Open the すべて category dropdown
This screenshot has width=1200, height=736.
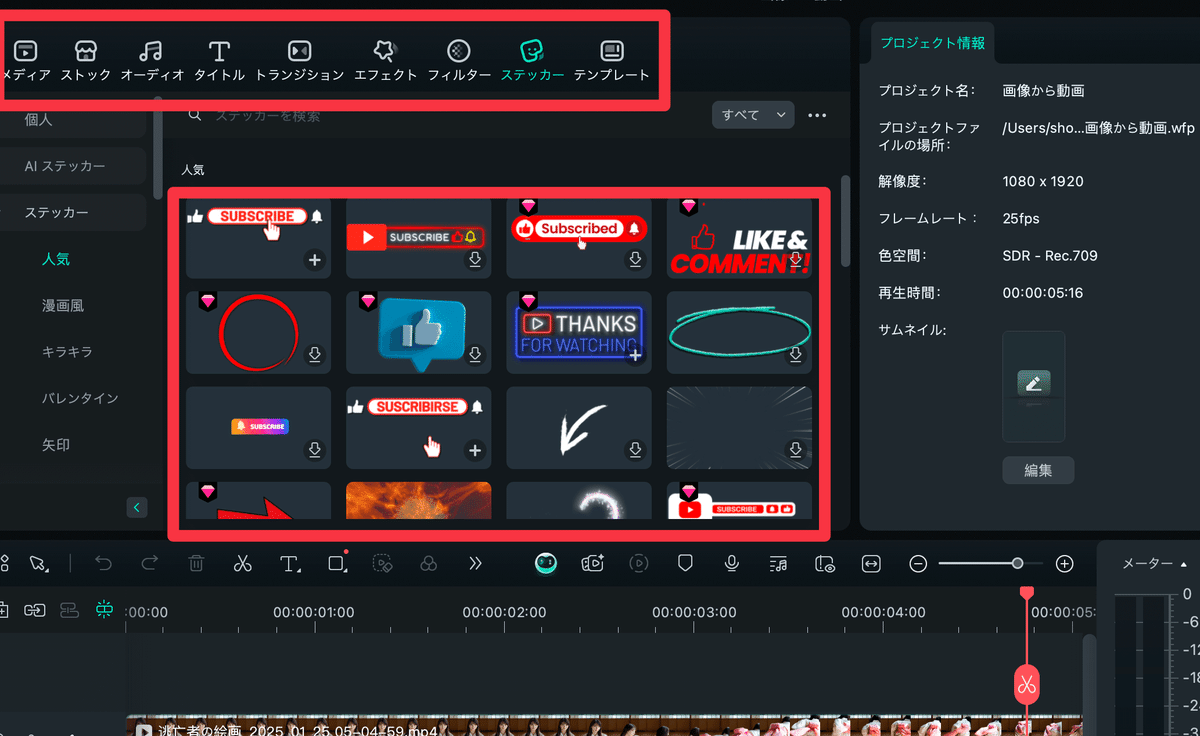click(x=753, y=115)
